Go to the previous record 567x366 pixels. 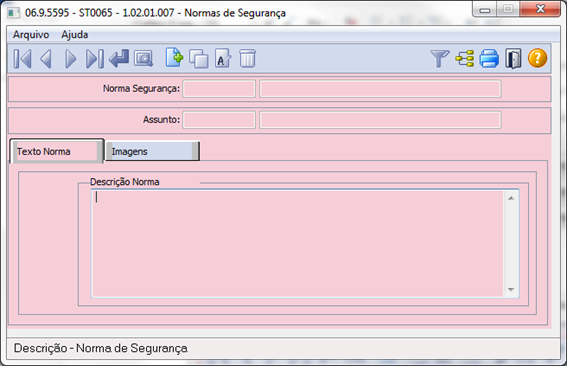(x=46, y=59)
